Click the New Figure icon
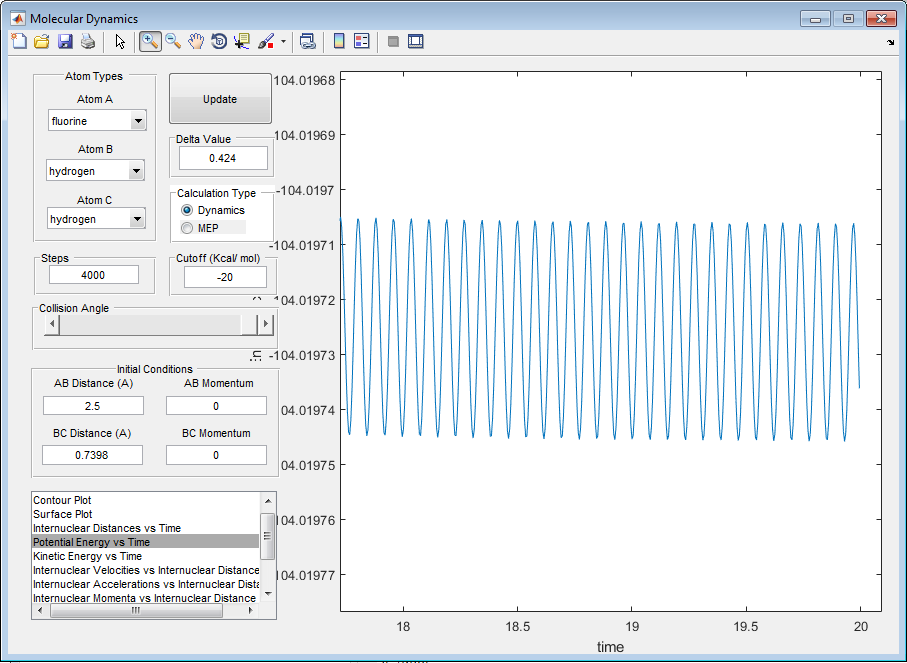 point(19,41)
